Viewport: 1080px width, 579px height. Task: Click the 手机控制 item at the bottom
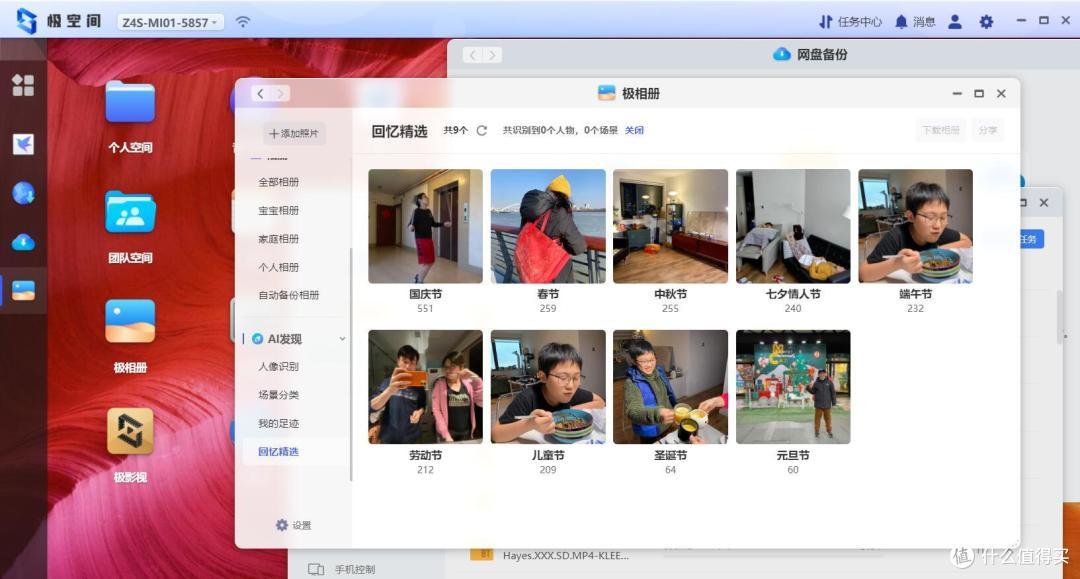[x=342, y=569]
